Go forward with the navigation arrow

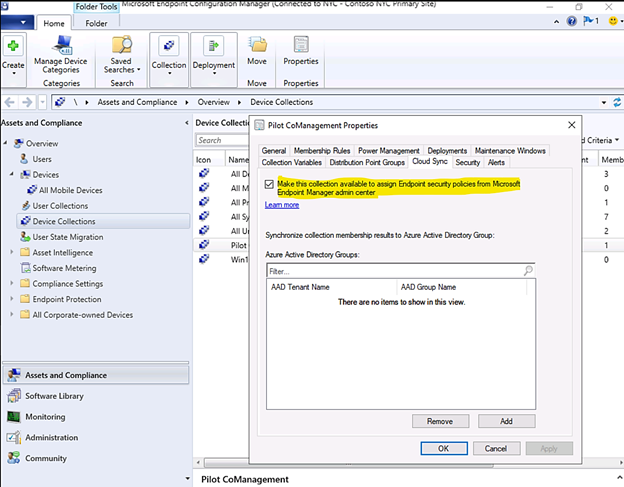coord(27,102)
